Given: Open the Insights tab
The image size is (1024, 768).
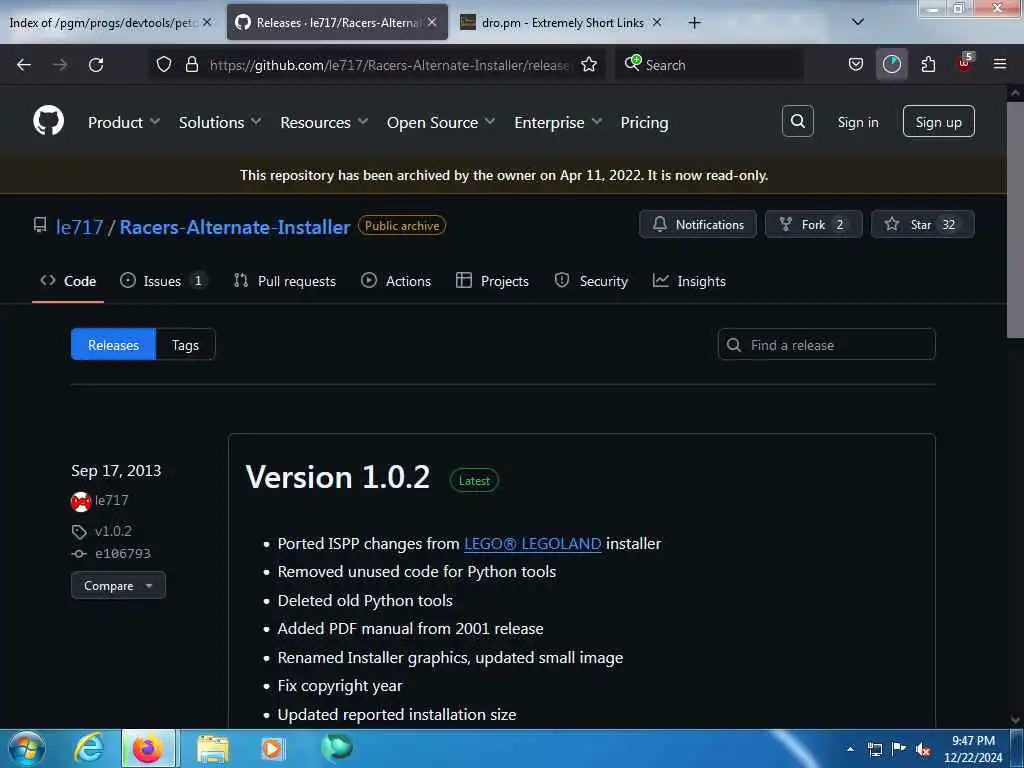Looking at the screenshot, I should (689, 281).
